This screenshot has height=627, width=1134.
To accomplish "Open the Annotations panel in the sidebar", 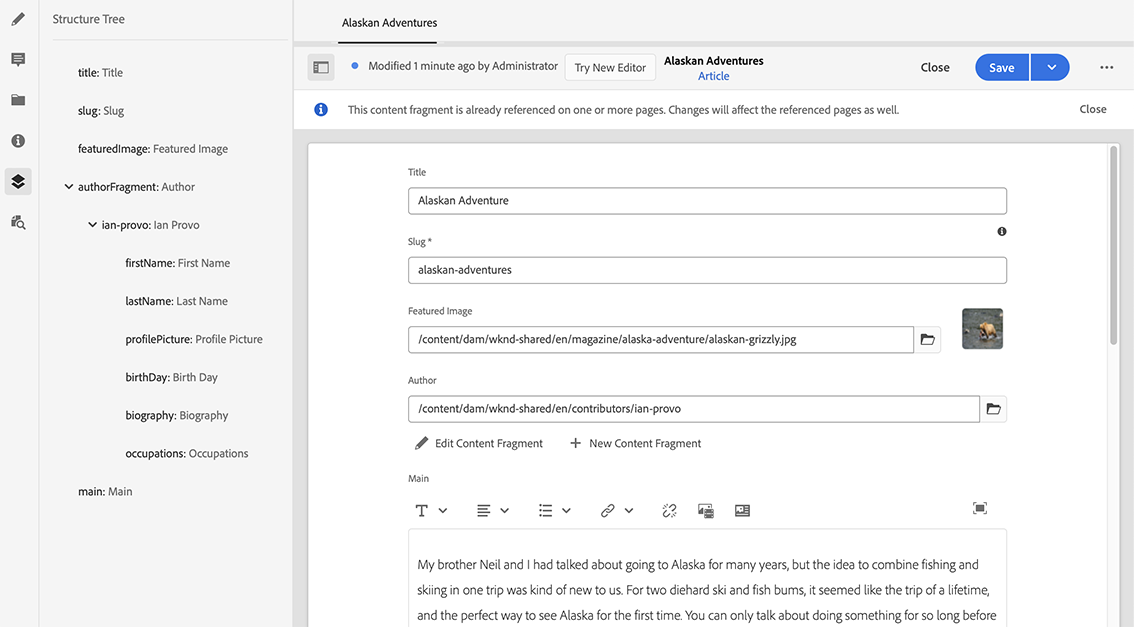I will [18, 60].
